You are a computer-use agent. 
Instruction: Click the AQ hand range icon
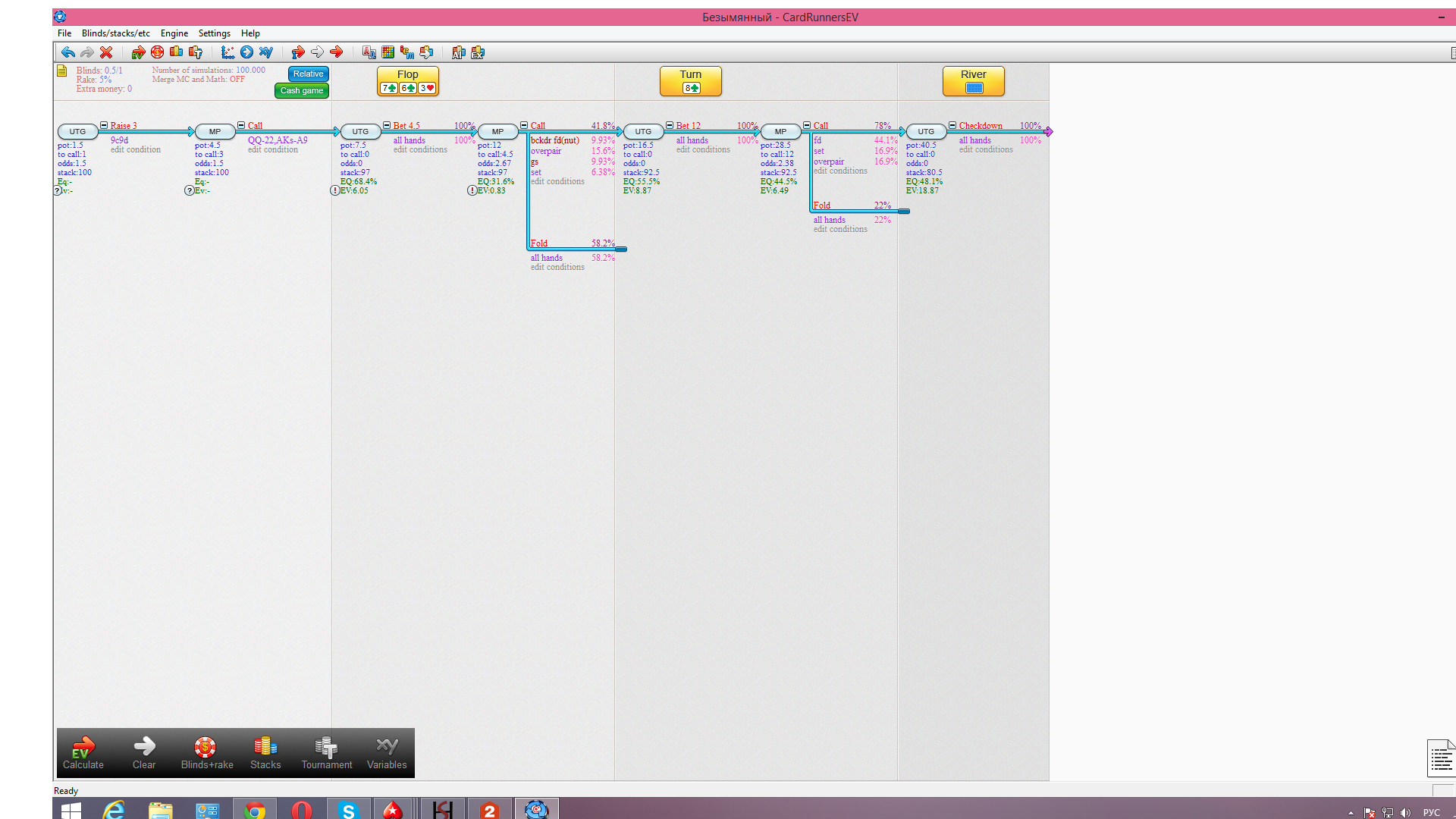coord(369,52)
